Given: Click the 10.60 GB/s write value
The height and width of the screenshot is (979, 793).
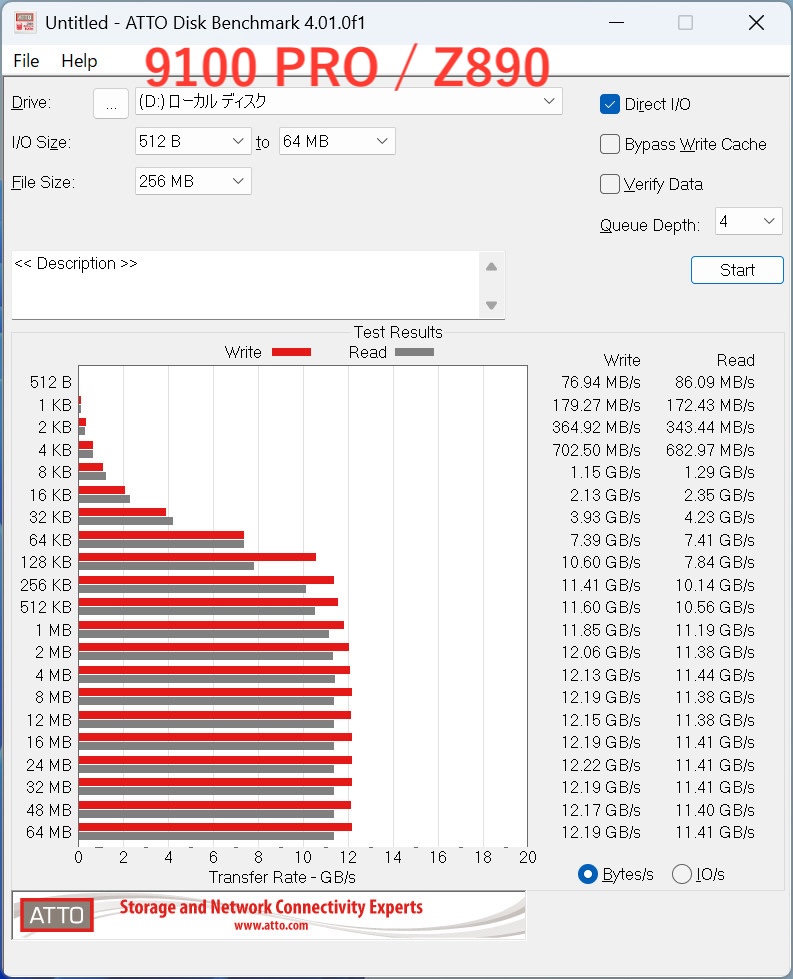Looking at the screenshot, I should [601, 562].
